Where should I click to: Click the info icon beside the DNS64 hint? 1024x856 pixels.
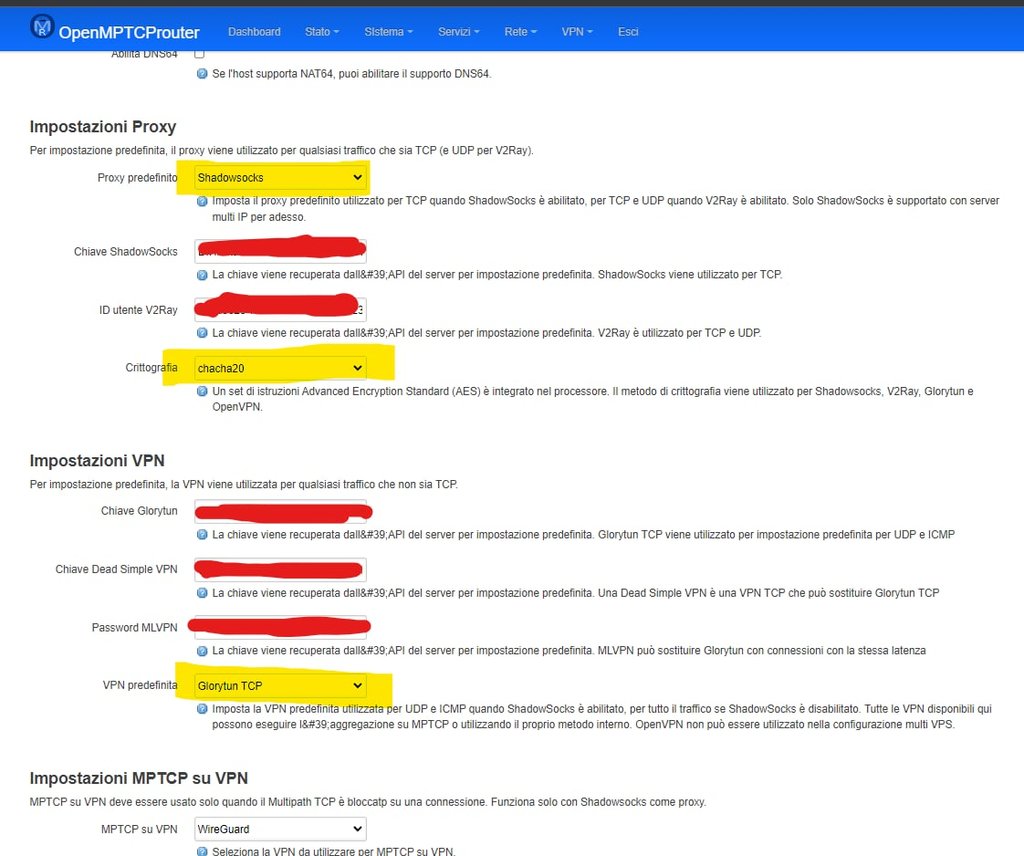coord(202,74)
